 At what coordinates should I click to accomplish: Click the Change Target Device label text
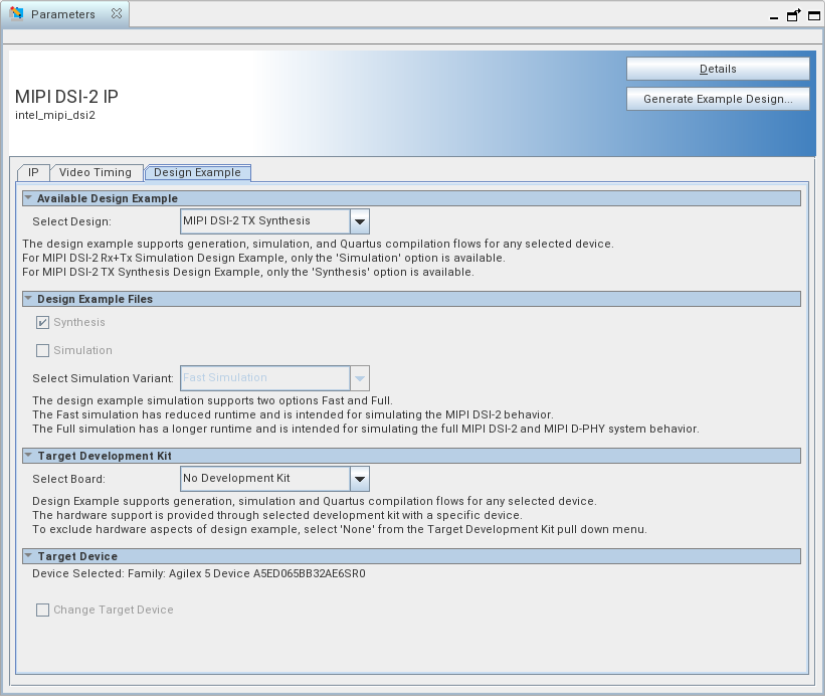click(x=113, y=610)
